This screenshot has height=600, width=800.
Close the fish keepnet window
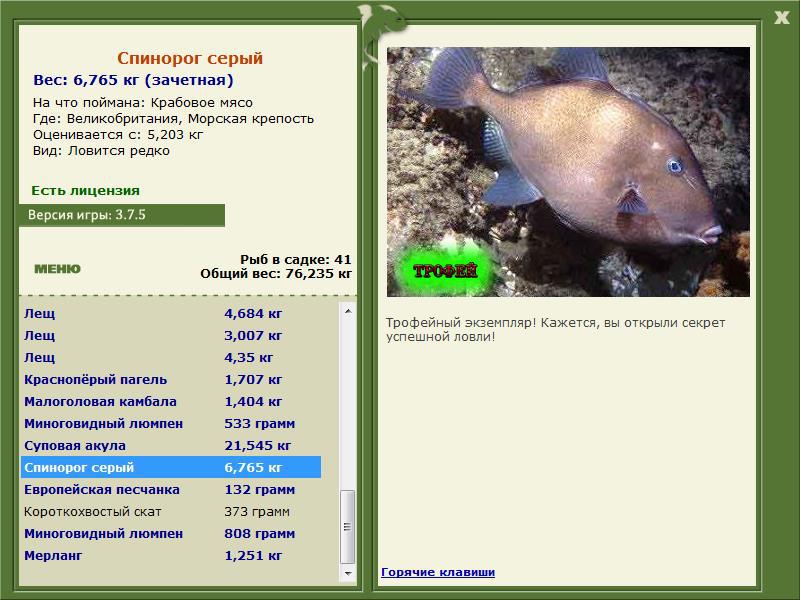(x=782, y=17)
